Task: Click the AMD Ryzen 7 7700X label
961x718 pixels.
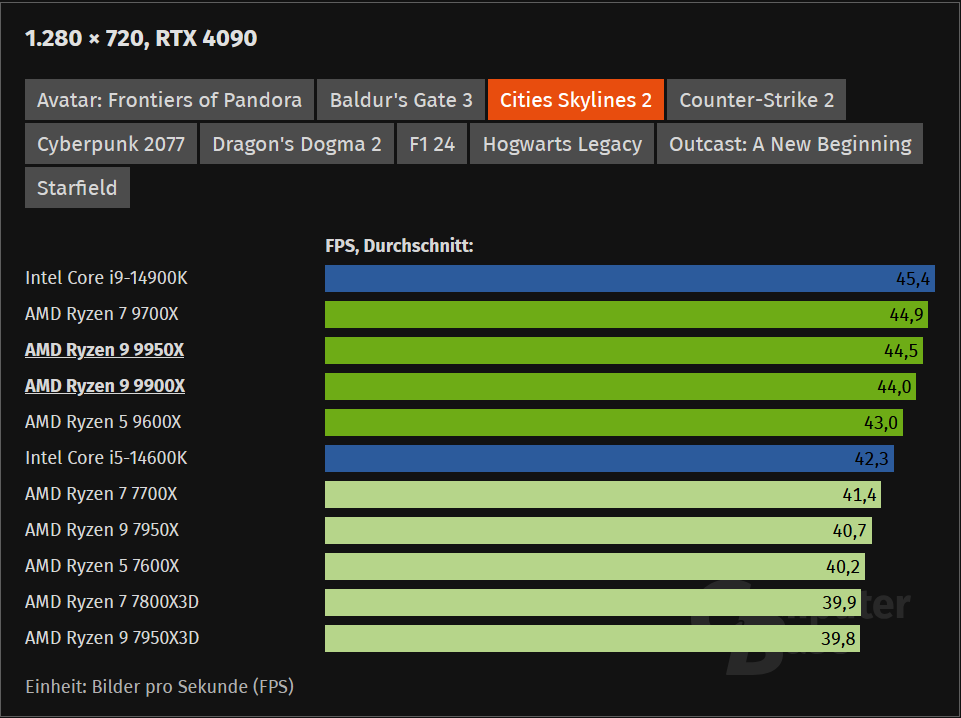Action: coord(101,494)
